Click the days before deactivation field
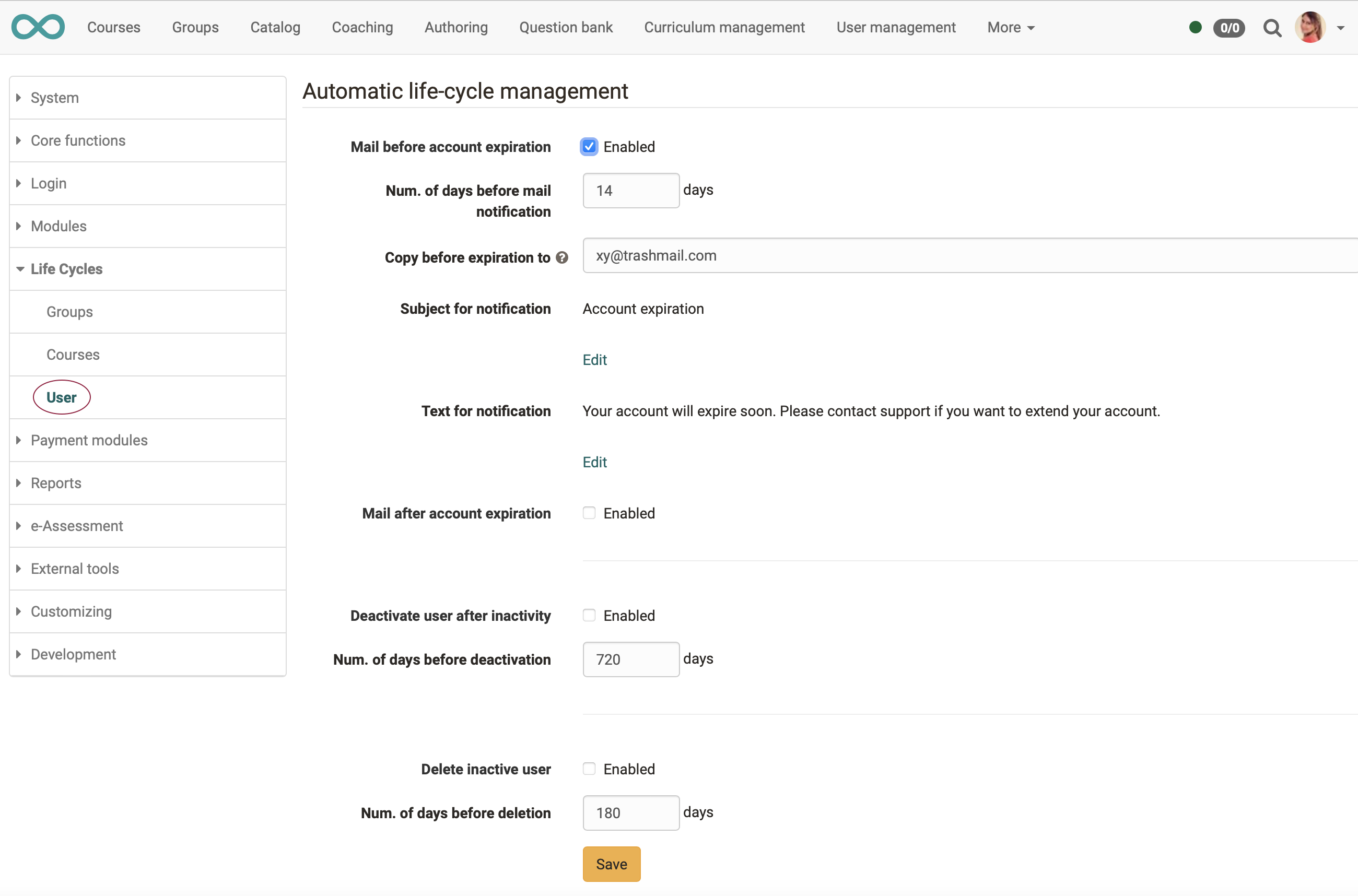This screenshot has height=896, width=1358. pos(630,659)
